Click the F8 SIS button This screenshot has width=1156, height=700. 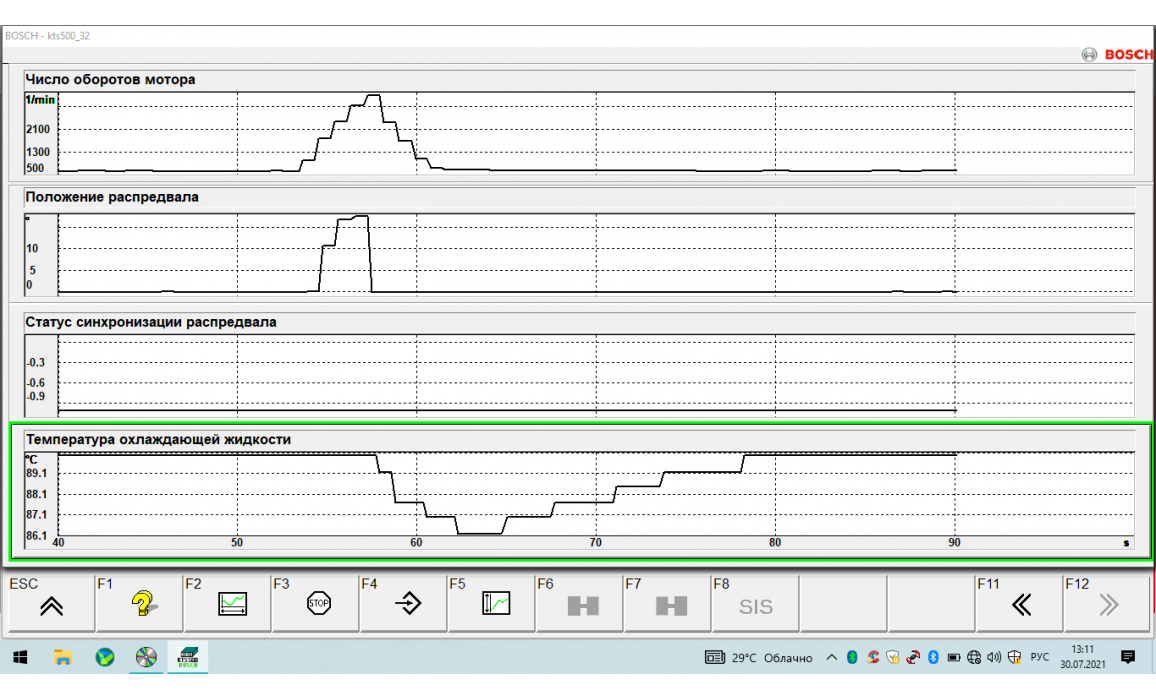[755, 605]
